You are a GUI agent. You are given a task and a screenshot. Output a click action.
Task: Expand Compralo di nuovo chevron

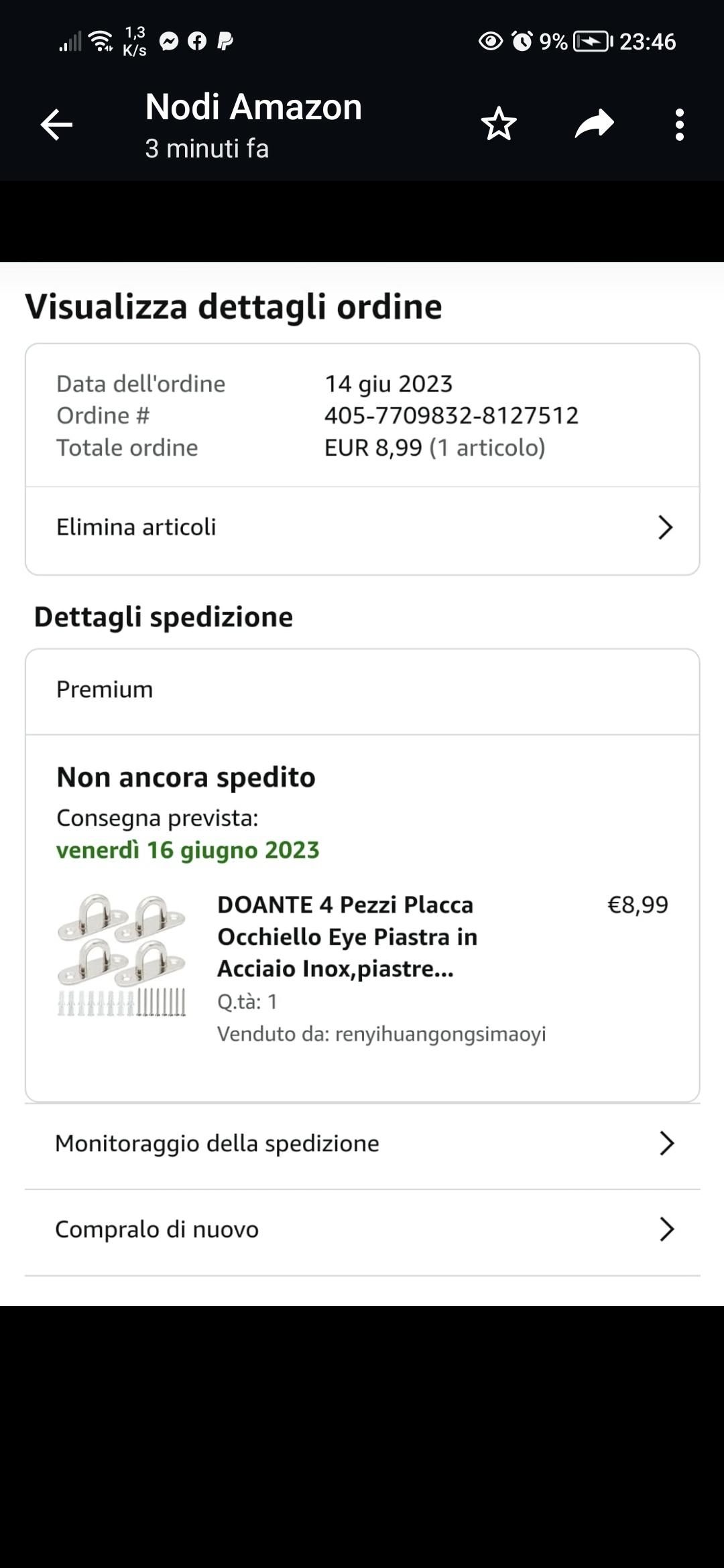pos(666,1229)
